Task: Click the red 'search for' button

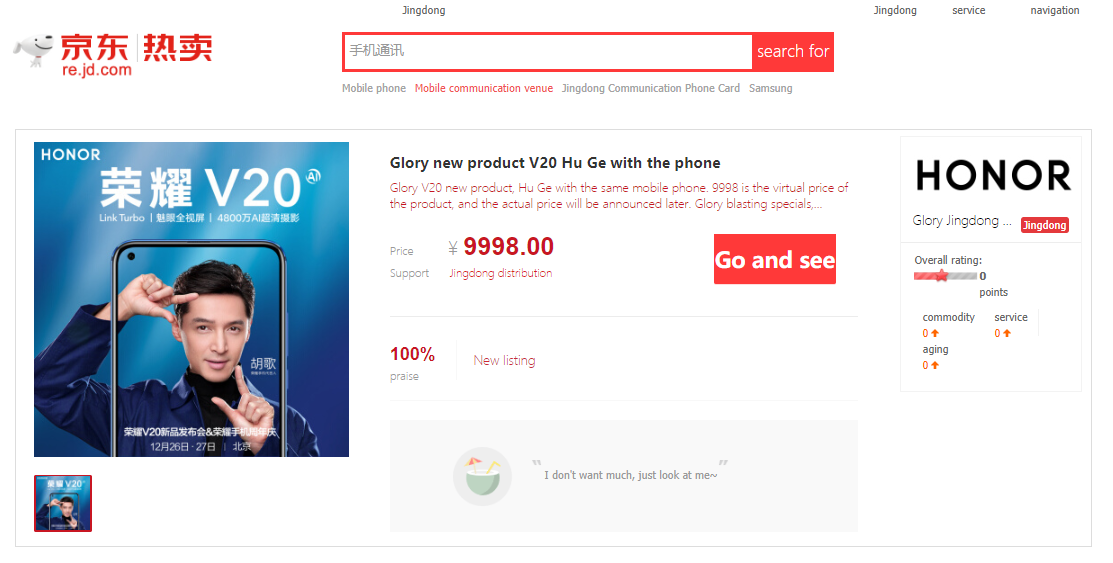Action: click(793, 51)
